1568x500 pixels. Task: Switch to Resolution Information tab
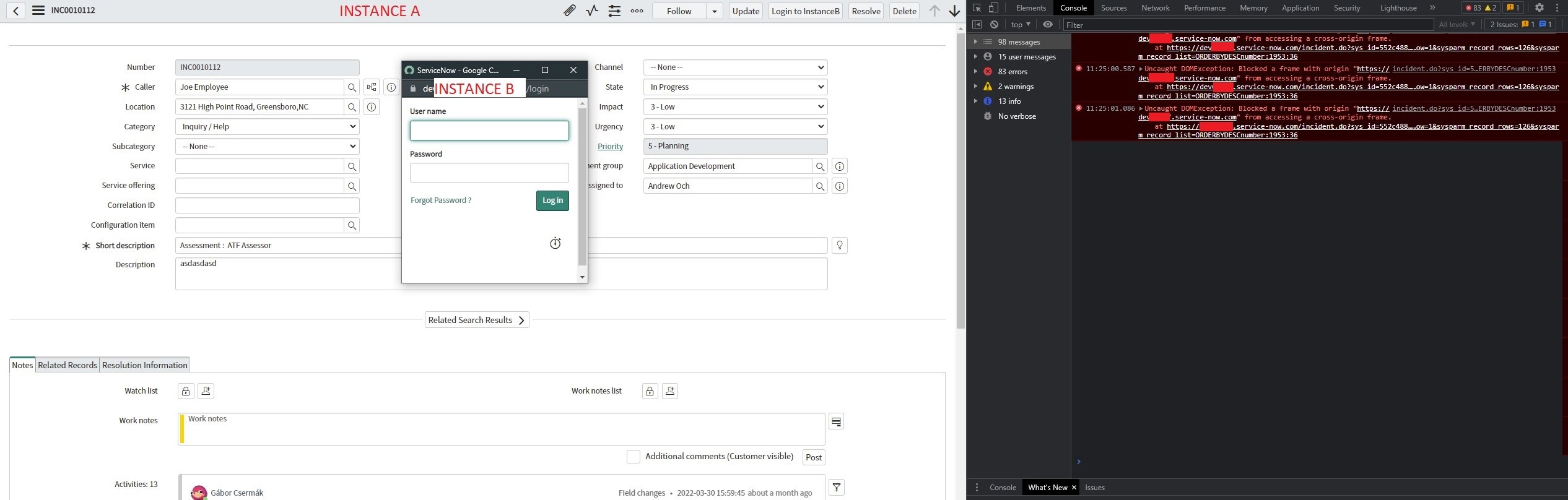(x=144, y=365)
